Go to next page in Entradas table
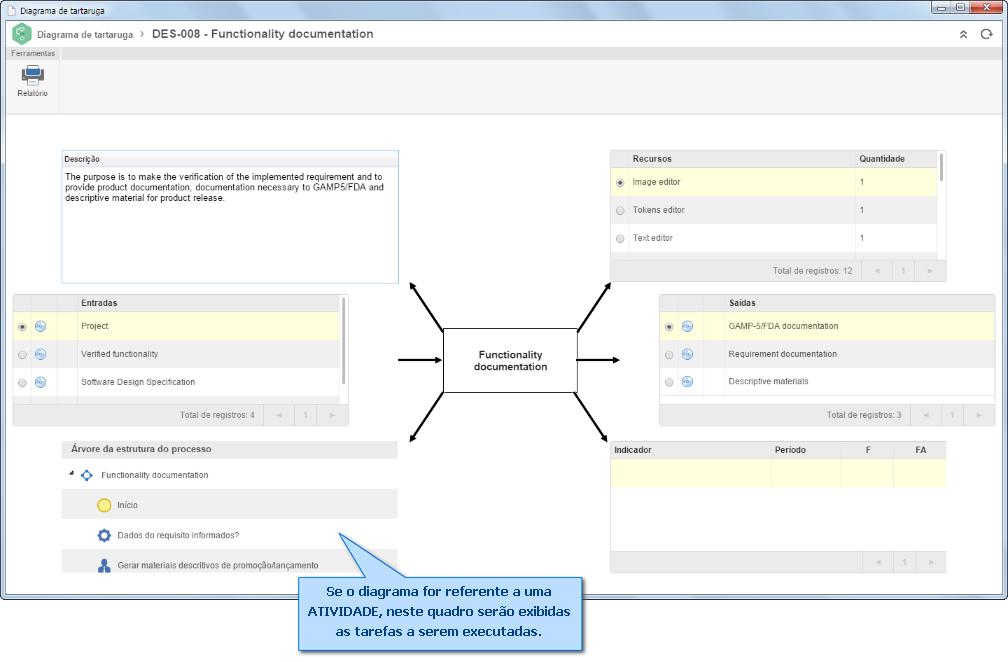The height and width of the screenshot is (662, 1008). click(332, 415)
